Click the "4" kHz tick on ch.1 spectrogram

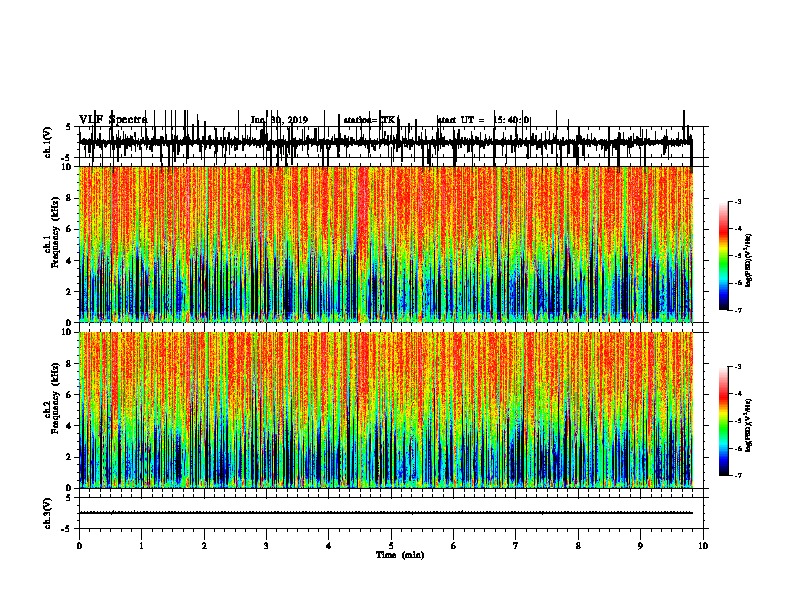click(x=69, y=261)
